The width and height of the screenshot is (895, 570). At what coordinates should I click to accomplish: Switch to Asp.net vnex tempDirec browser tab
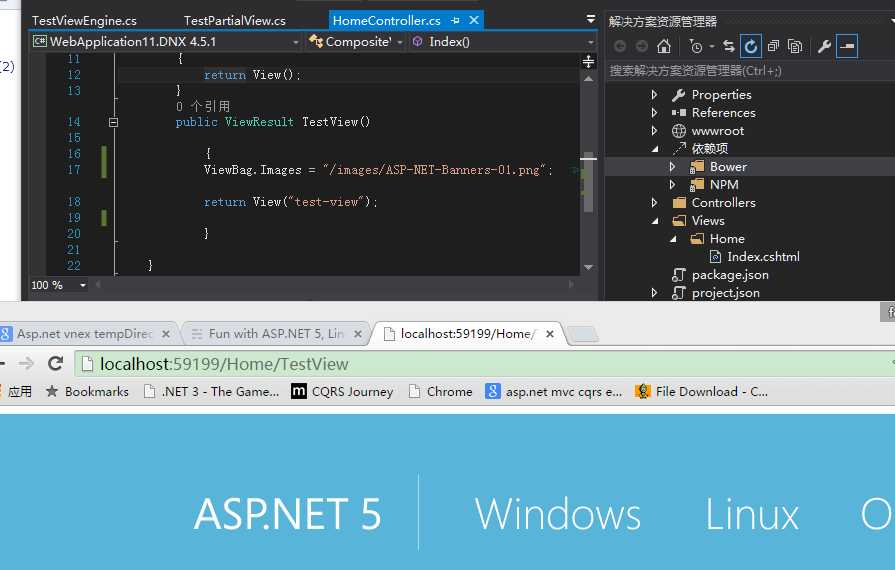(x=83, y=334)
